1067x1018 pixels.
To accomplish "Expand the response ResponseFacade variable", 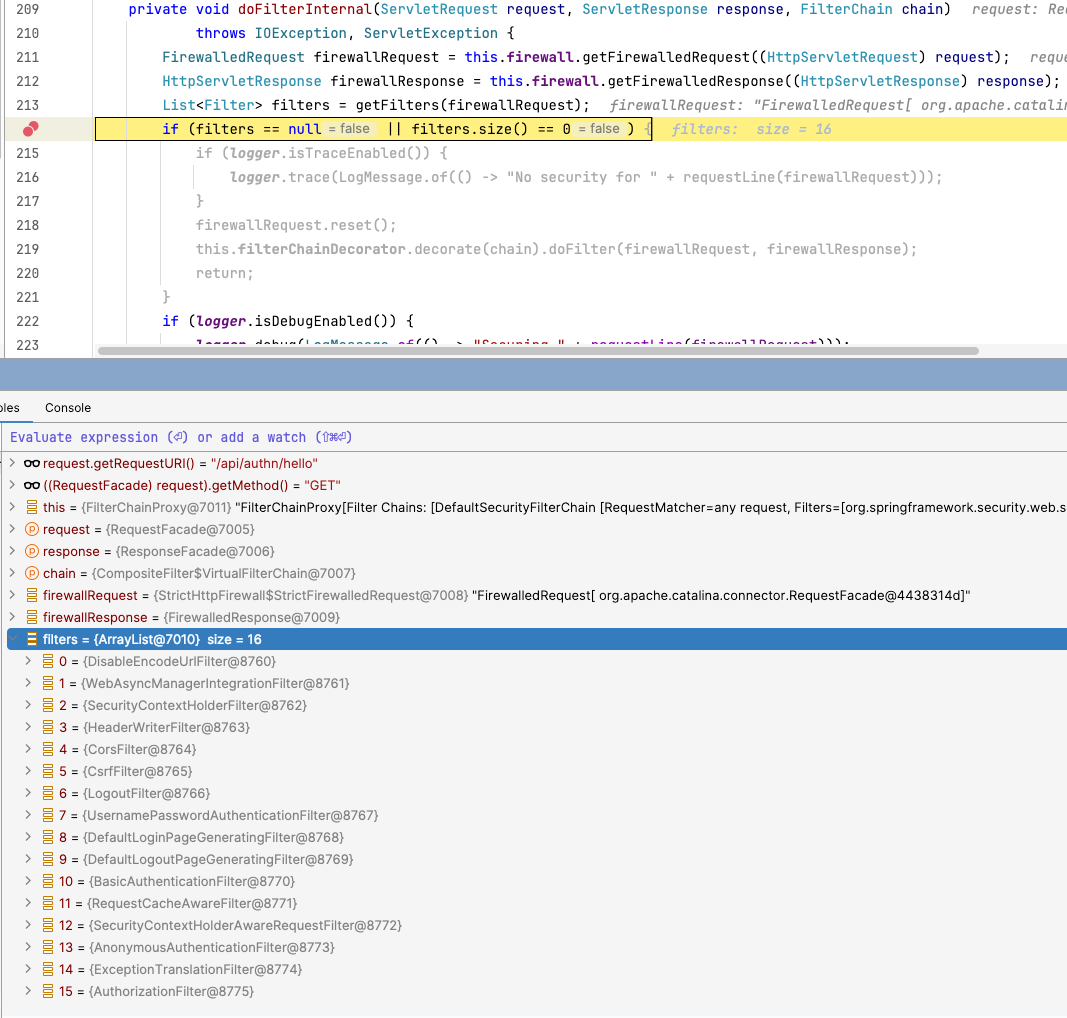I will 12,551.
